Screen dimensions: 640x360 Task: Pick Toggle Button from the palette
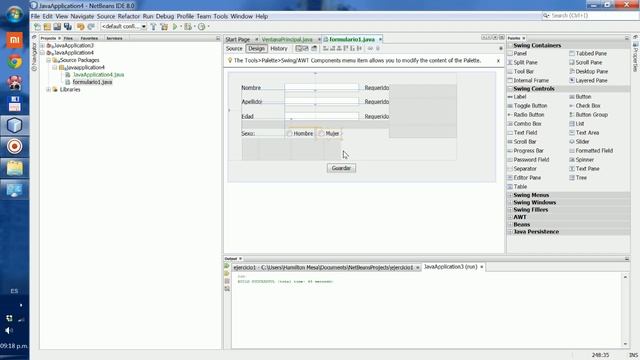coord(527,106)
